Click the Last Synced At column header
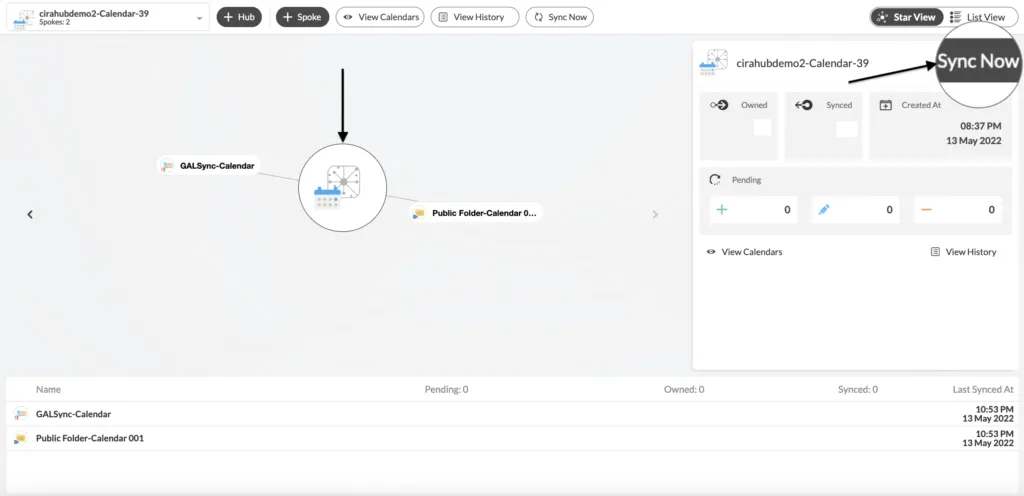The image size is (1024, 496). point(983,389)
